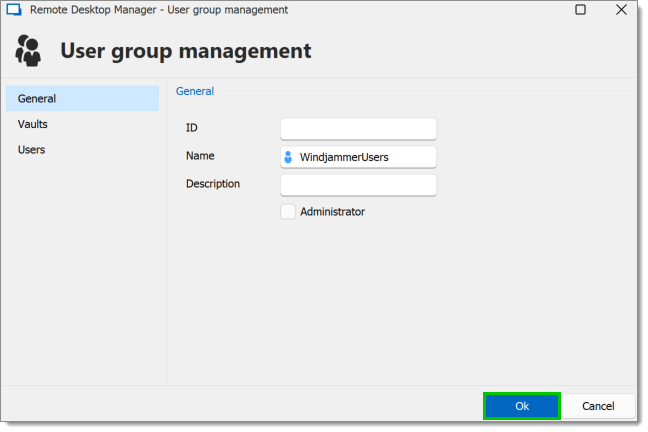Viewport: 648px width, 432px height.
Task: Click the Description input field
Action: tap(358, 185)
